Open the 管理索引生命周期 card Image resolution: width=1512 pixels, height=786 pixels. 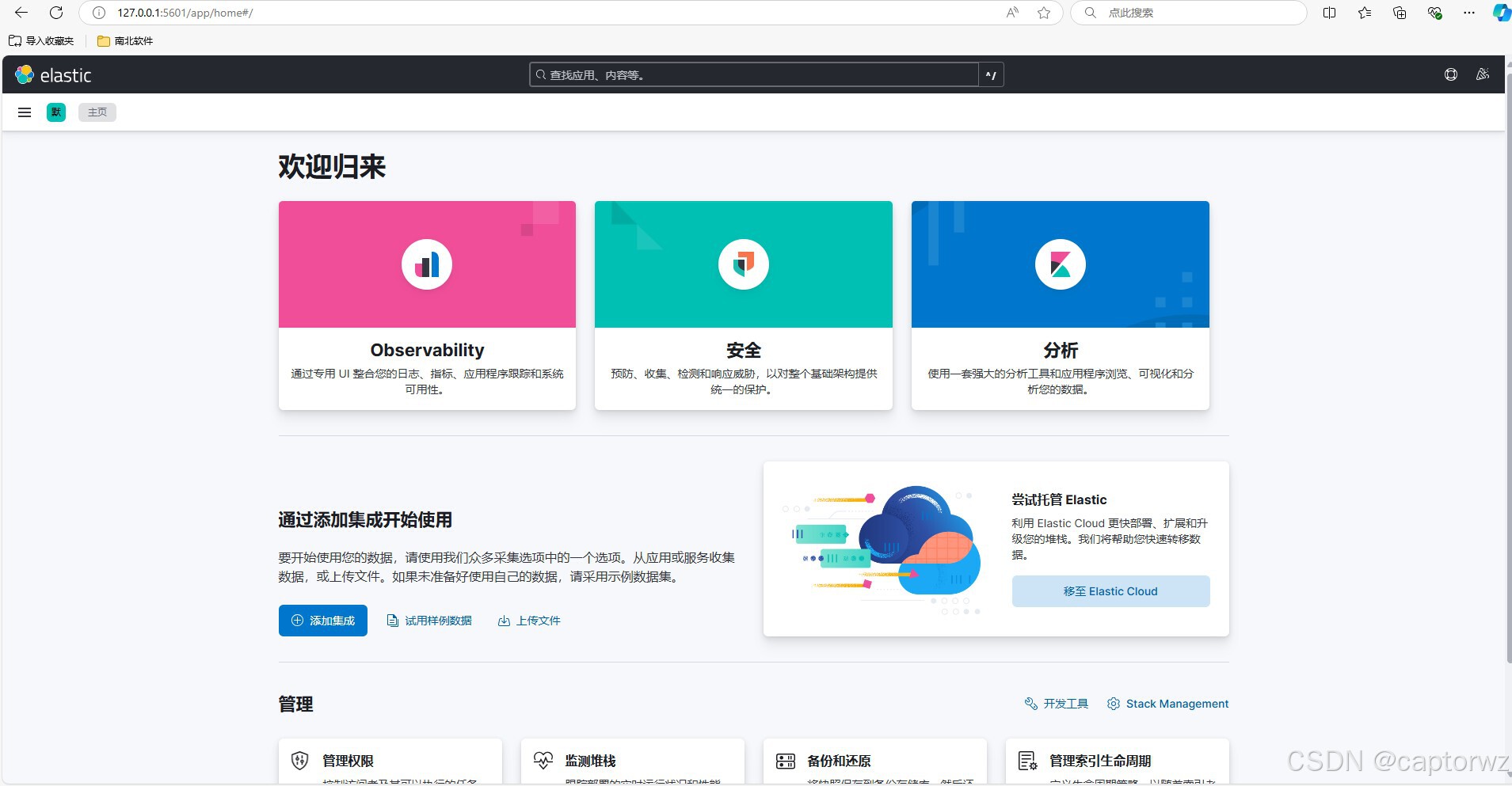point(1118,761)
